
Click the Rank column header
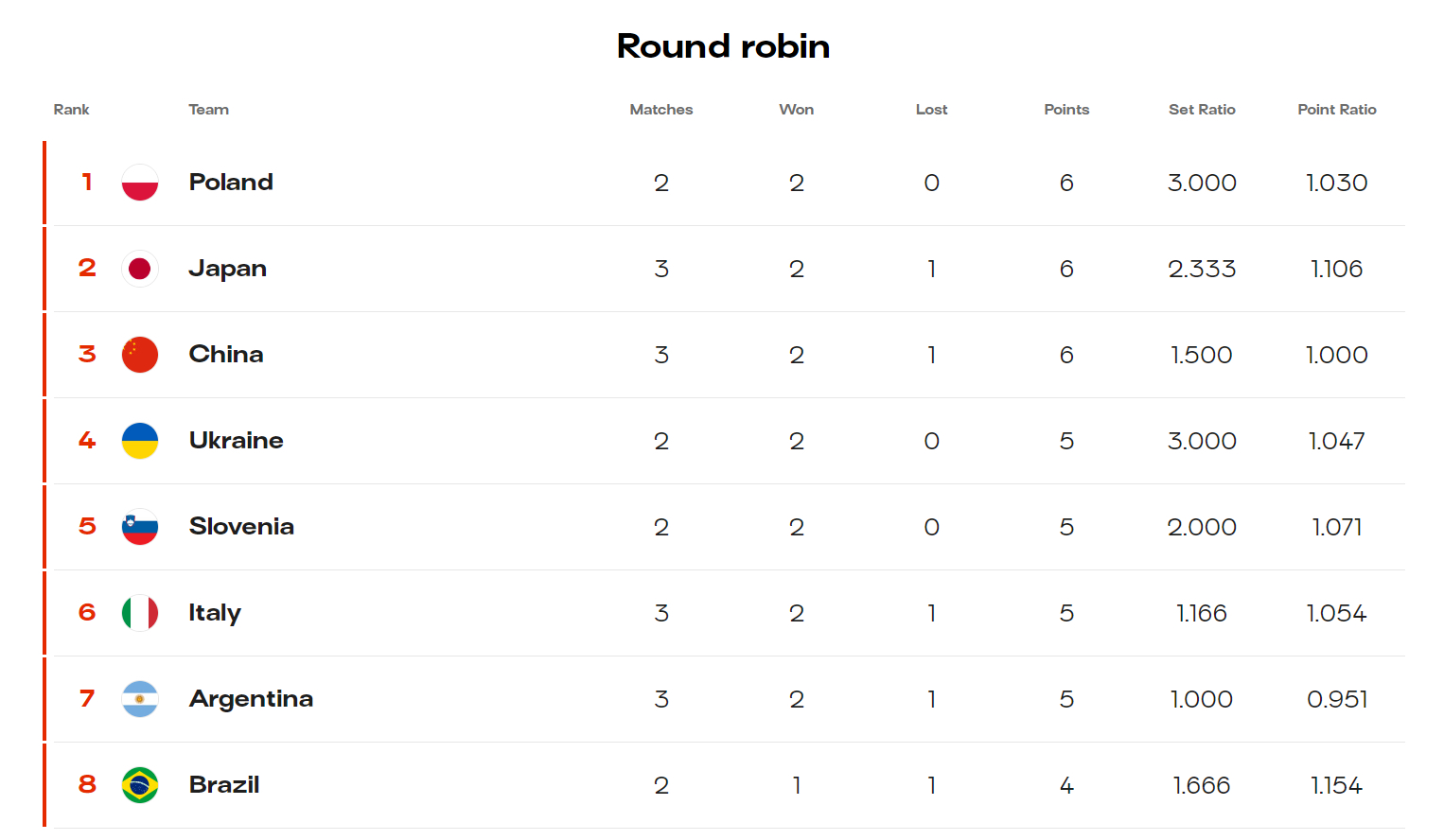pyautogui.click(x=71, y=110)
